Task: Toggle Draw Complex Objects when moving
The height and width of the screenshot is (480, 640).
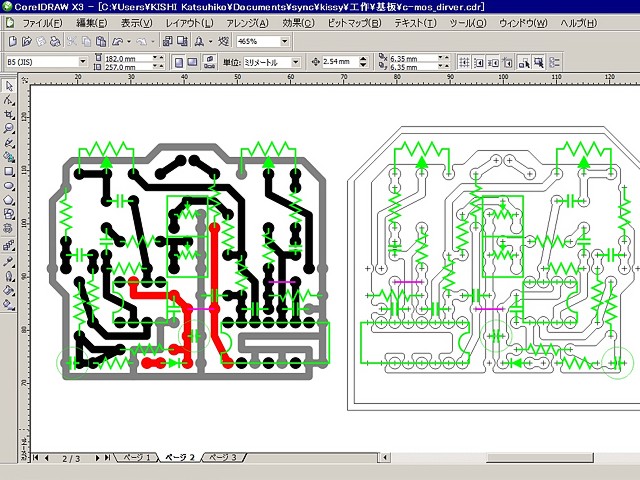Action: tap(524, 62)
